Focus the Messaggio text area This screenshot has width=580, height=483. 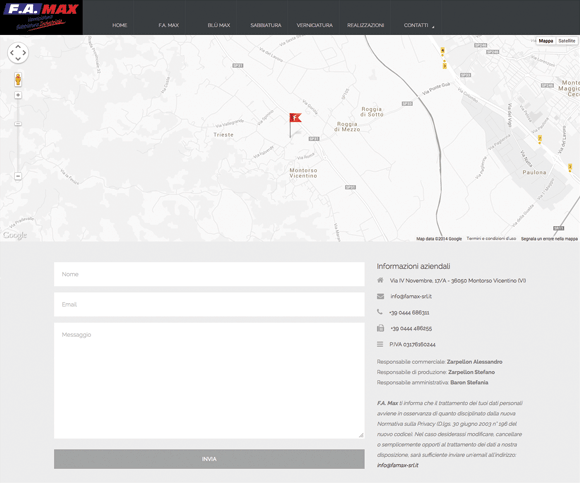pyautogui.click(x=209, y=381)
